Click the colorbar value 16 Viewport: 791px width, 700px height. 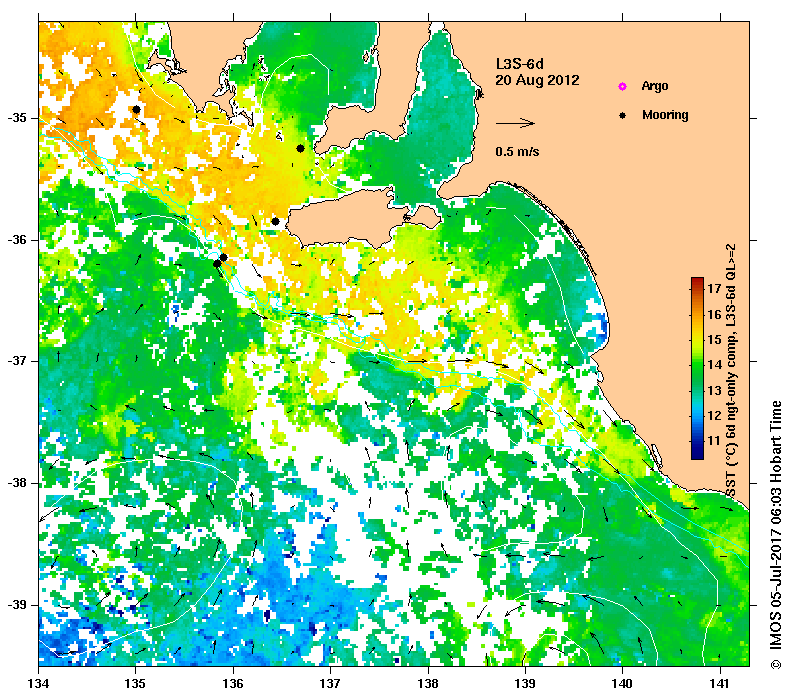(715, 315)
